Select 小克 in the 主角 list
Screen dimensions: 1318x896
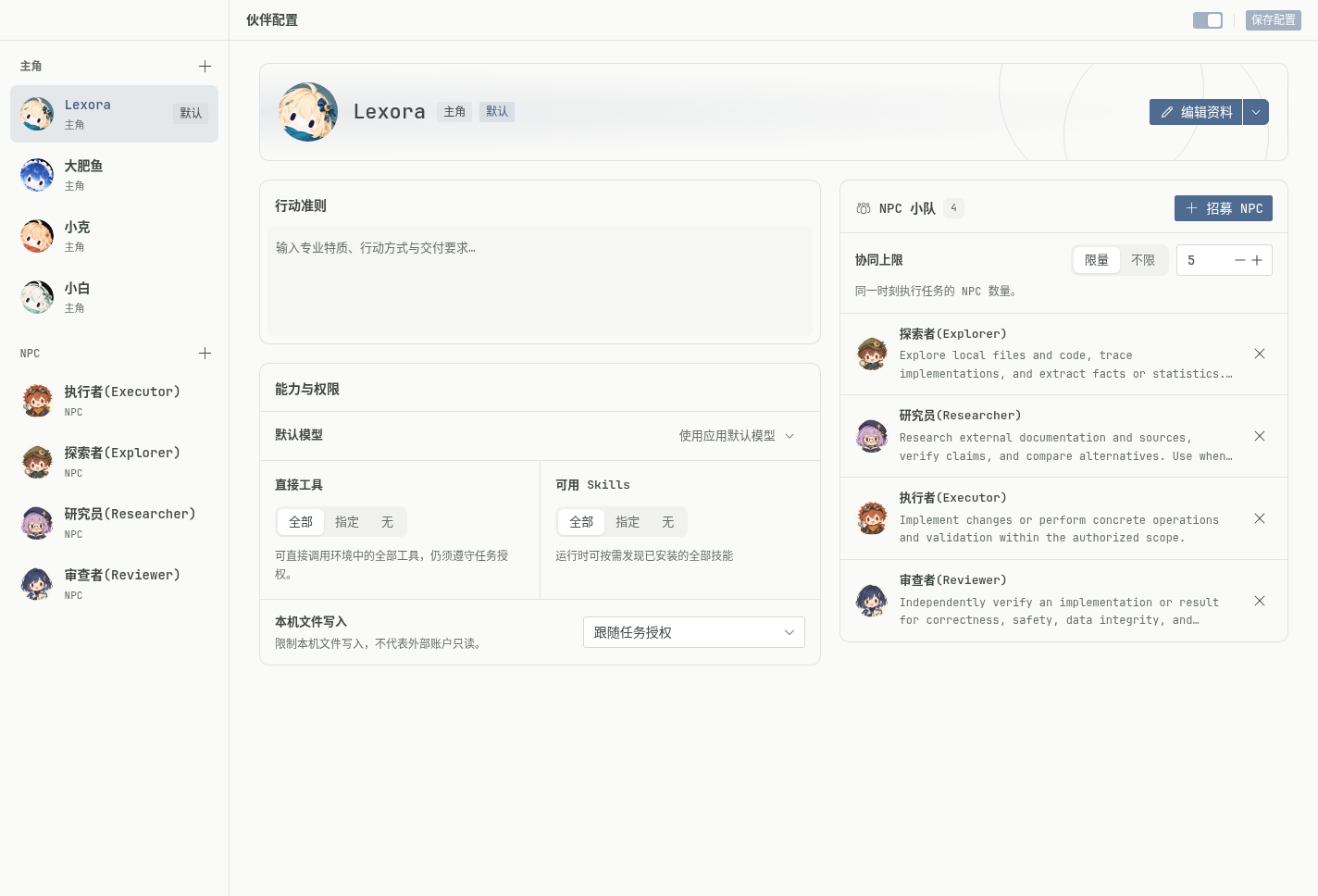coord(114,236)
